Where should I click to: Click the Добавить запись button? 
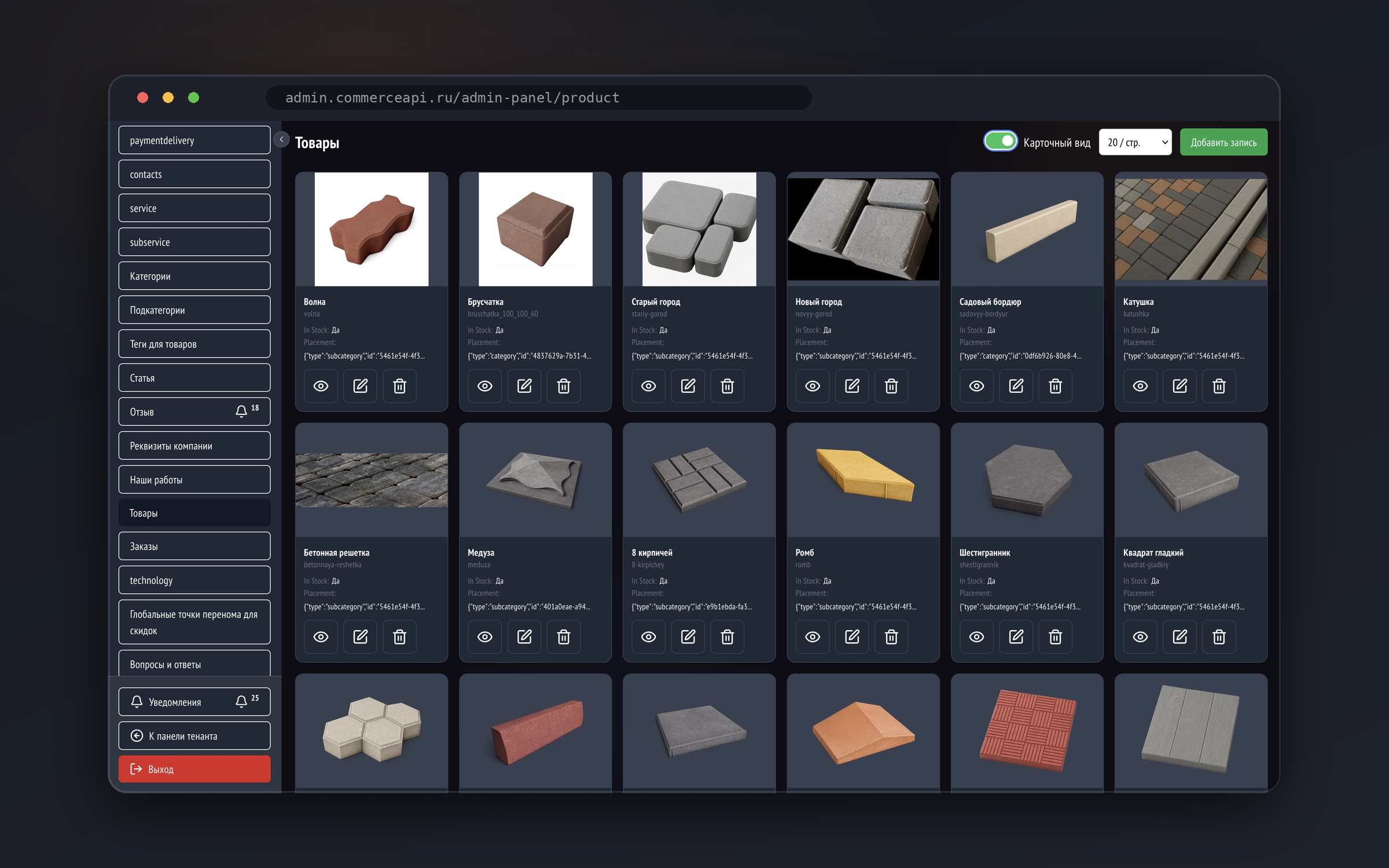(1224, 142)
